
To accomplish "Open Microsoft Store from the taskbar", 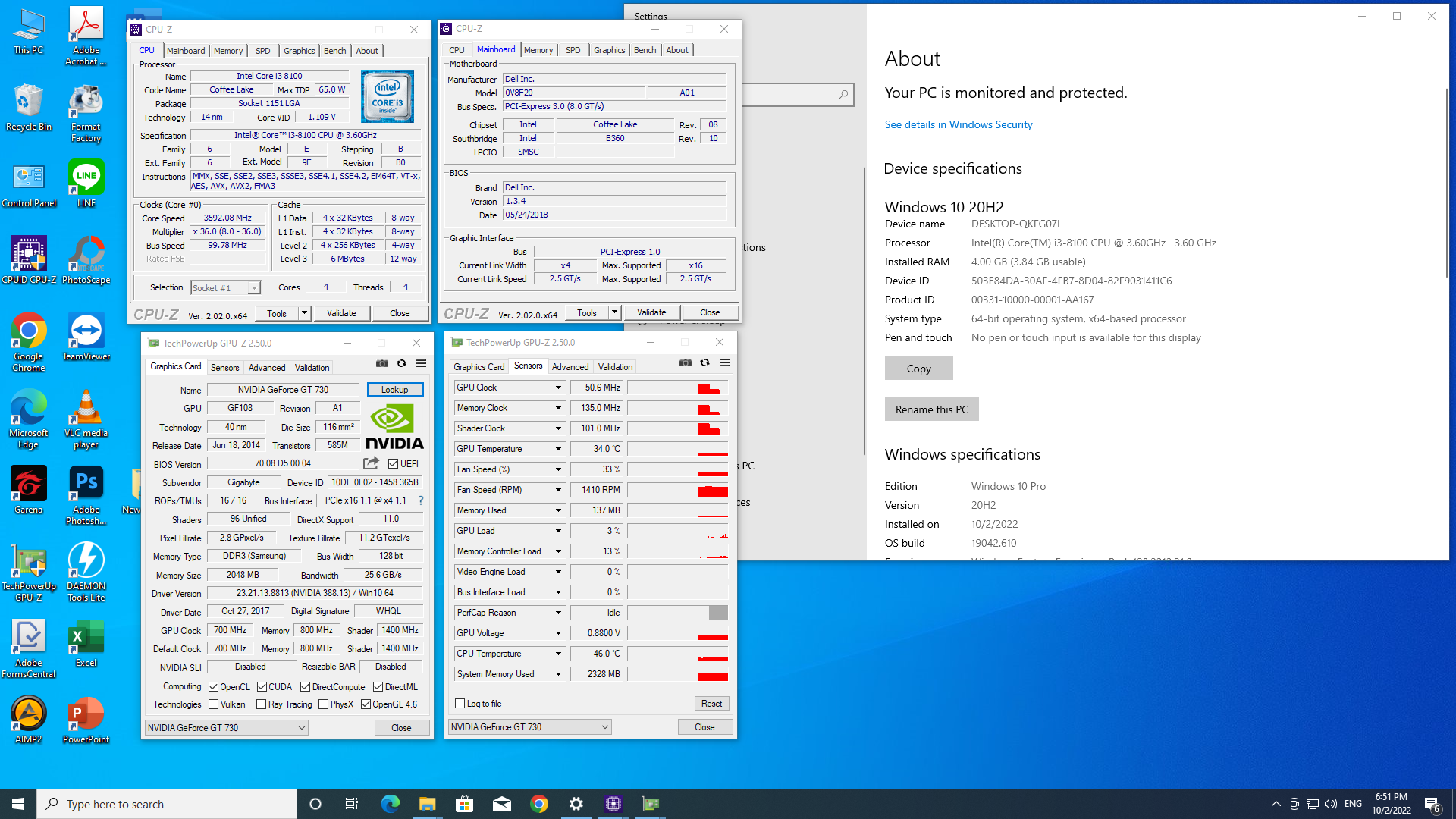I will [464, 804].
